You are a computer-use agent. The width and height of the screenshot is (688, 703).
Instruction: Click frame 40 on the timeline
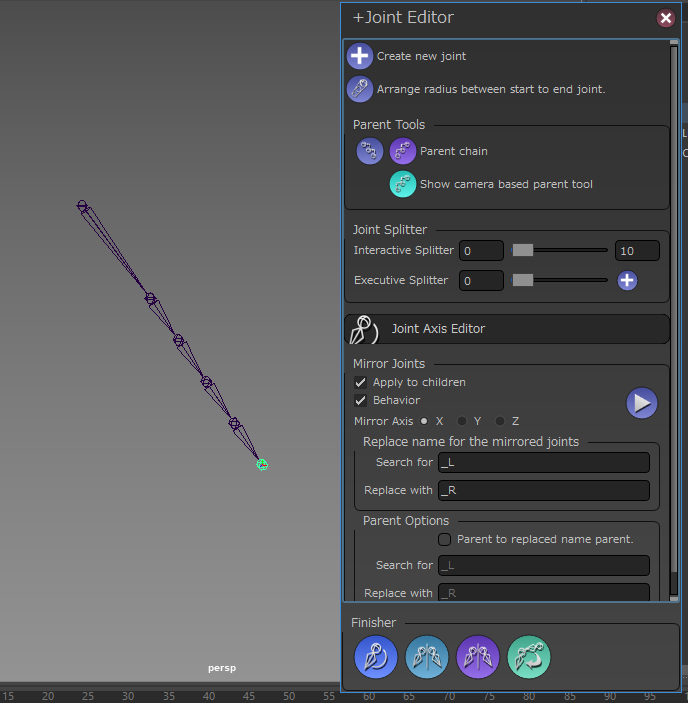click(208, 696)
